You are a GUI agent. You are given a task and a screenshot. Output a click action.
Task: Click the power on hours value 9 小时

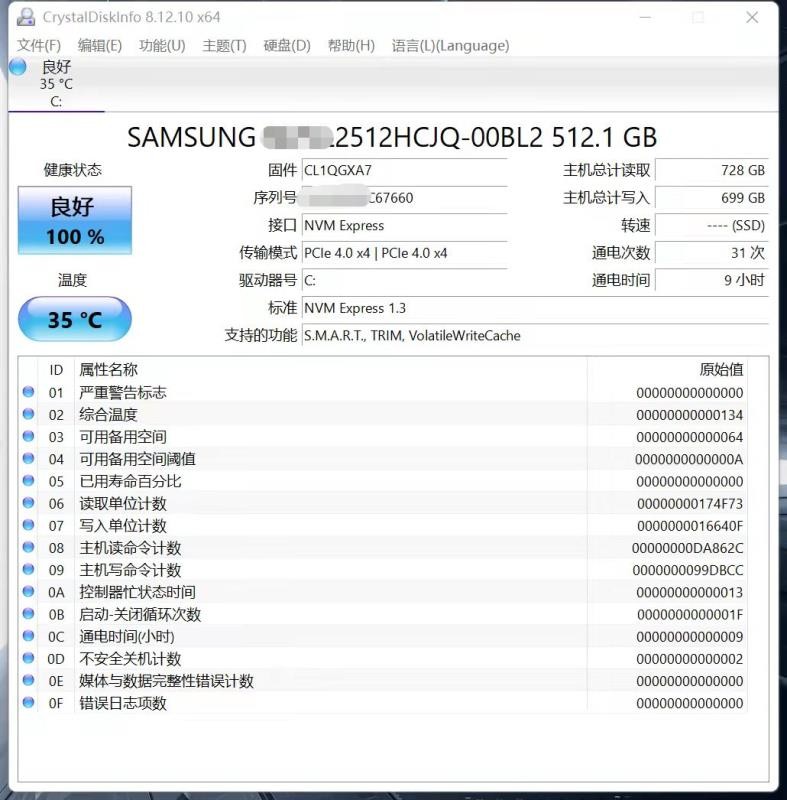point(712,281)
